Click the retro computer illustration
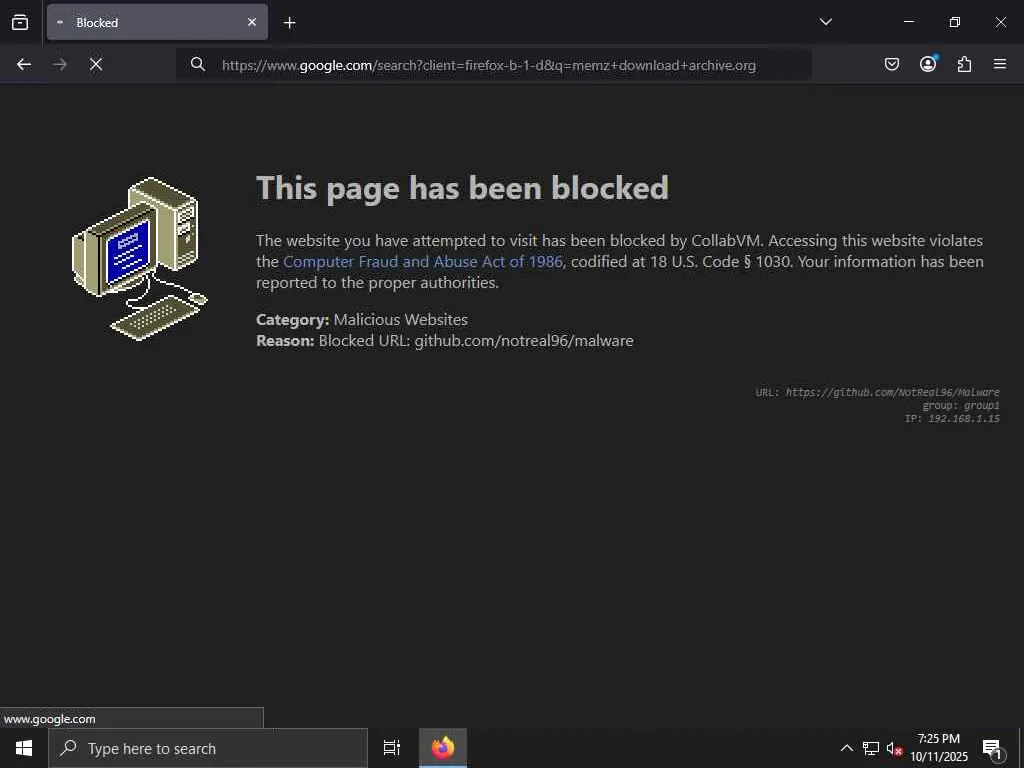 (140, 259)
